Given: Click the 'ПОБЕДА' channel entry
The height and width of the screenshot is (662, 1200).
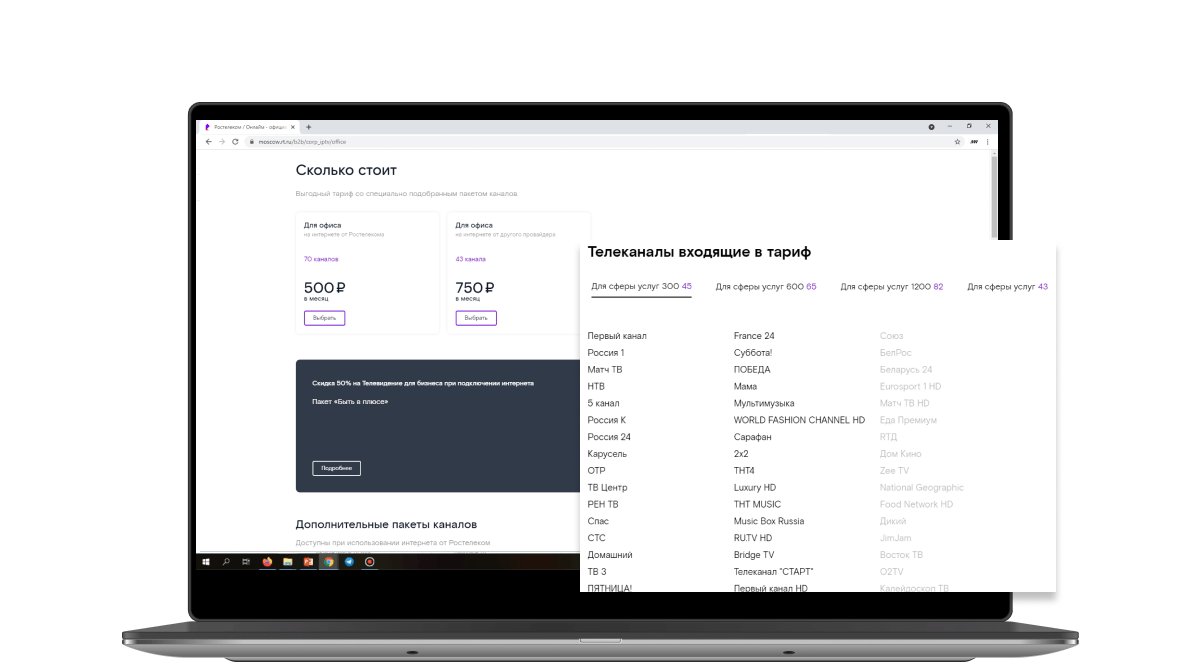Looking at the screenshot, I should coord(752,370).
